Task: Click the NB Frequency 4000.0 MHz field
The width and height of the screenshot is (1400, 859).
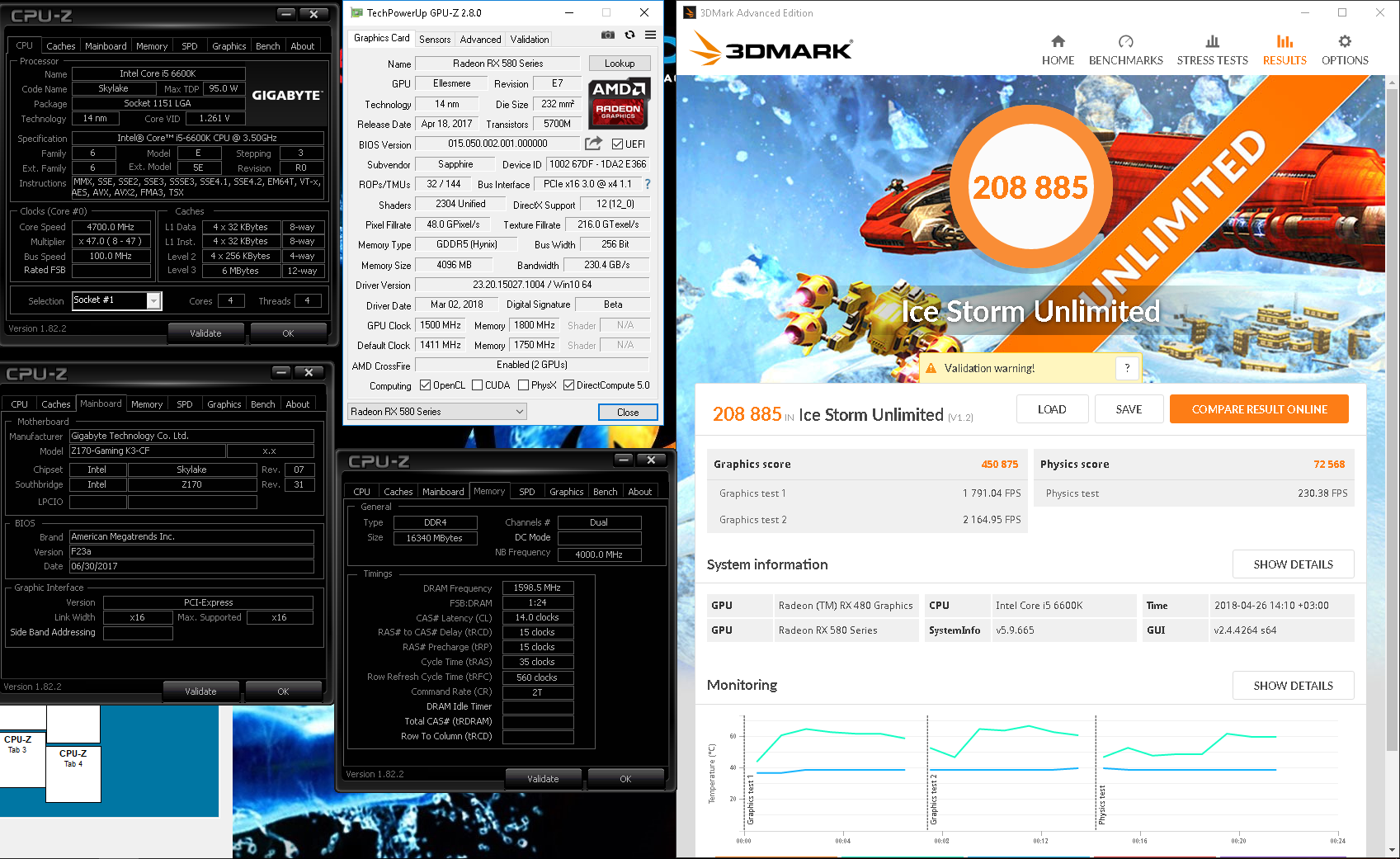Action: [599, 555]
